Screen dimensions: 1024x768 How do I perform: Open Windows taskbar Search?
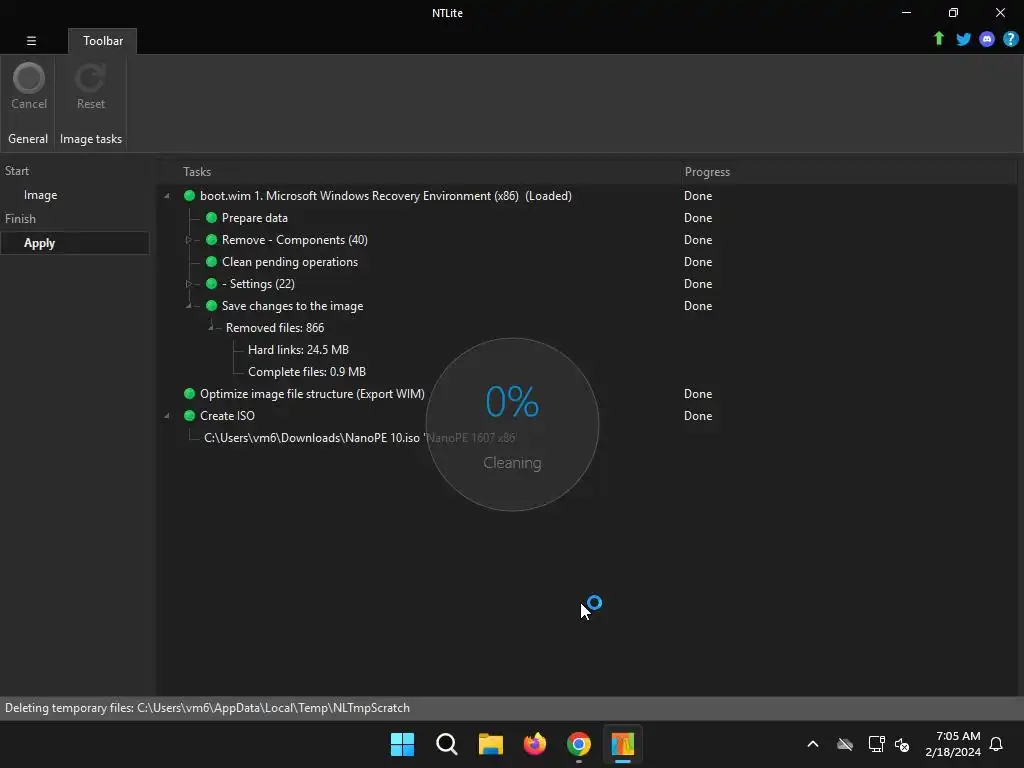click(x=447, y=744)
